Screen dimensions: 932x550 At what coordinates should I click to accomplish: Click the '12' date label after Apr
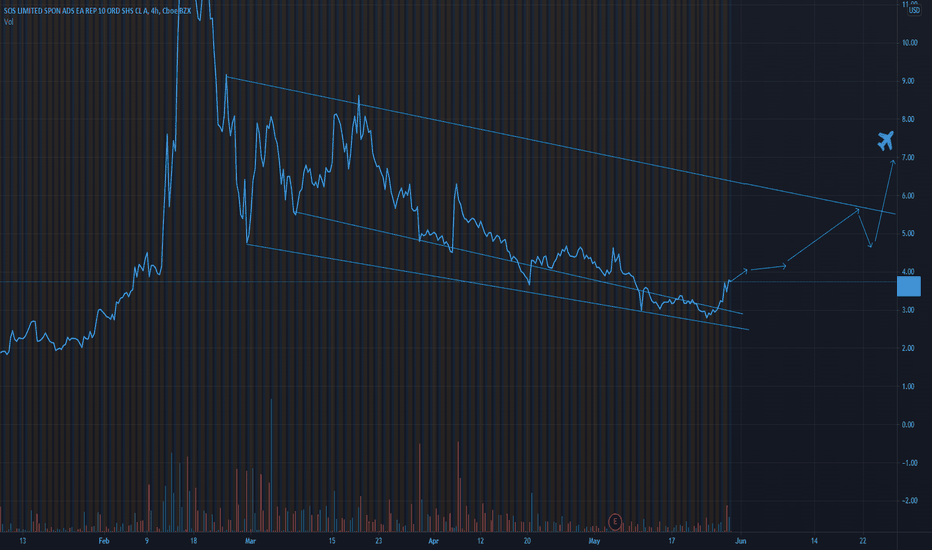point(480,541)
